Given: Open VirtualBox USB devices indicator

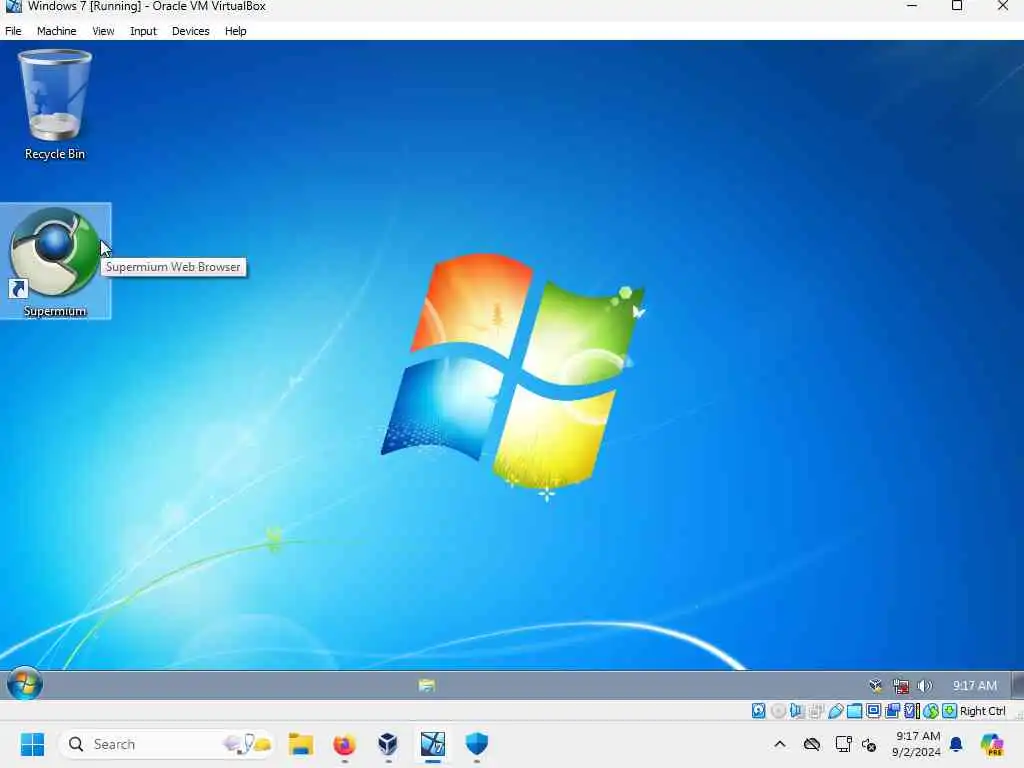Looking at the screenshot, I should 835,711.
